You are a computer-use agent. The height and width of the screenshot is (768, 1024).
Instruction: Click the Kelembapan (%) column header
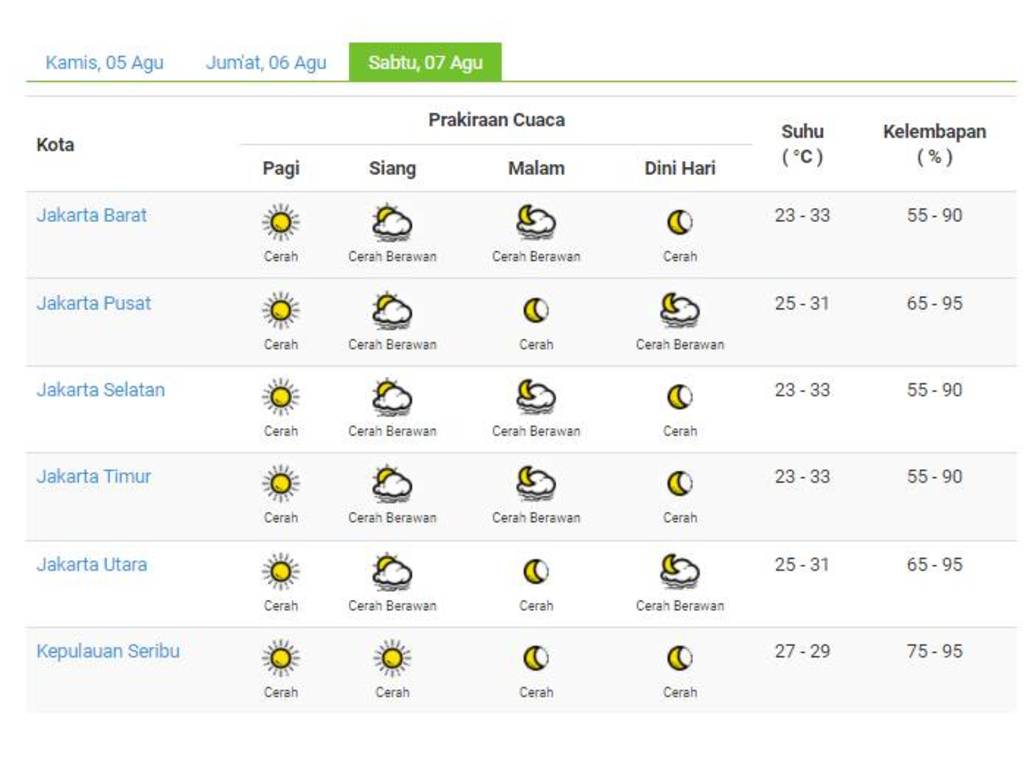(934, 144)
